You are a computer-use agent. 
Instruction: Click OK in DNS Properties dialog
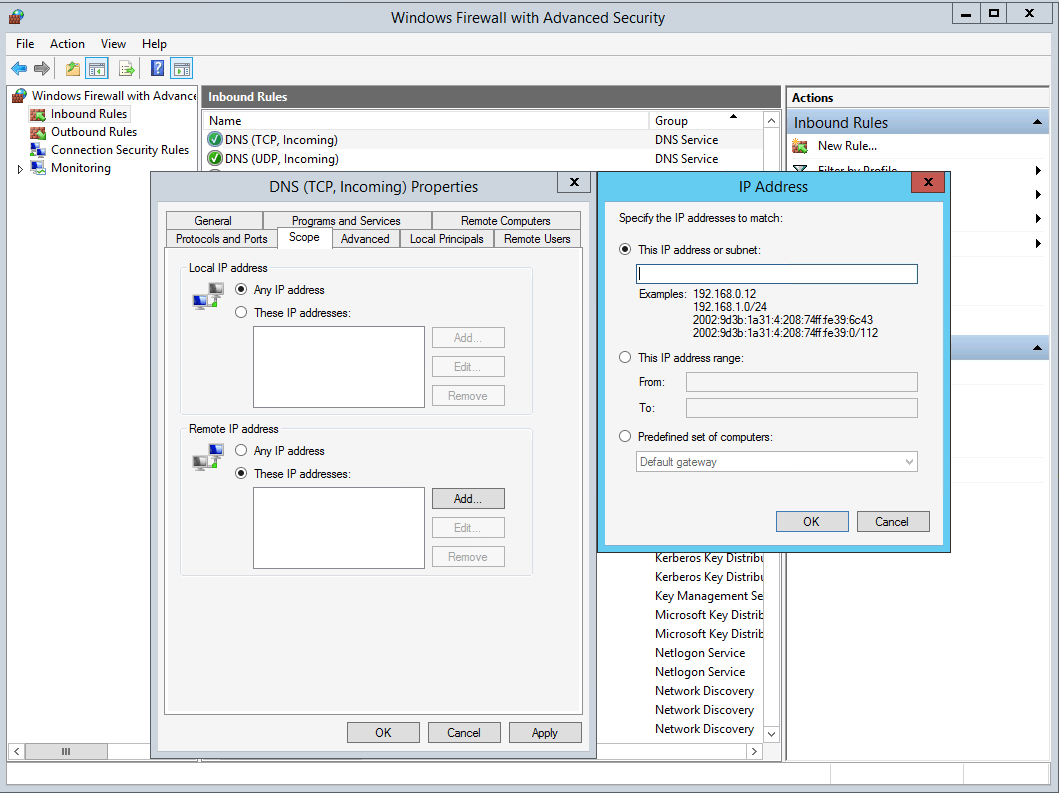tap(383, 733)
